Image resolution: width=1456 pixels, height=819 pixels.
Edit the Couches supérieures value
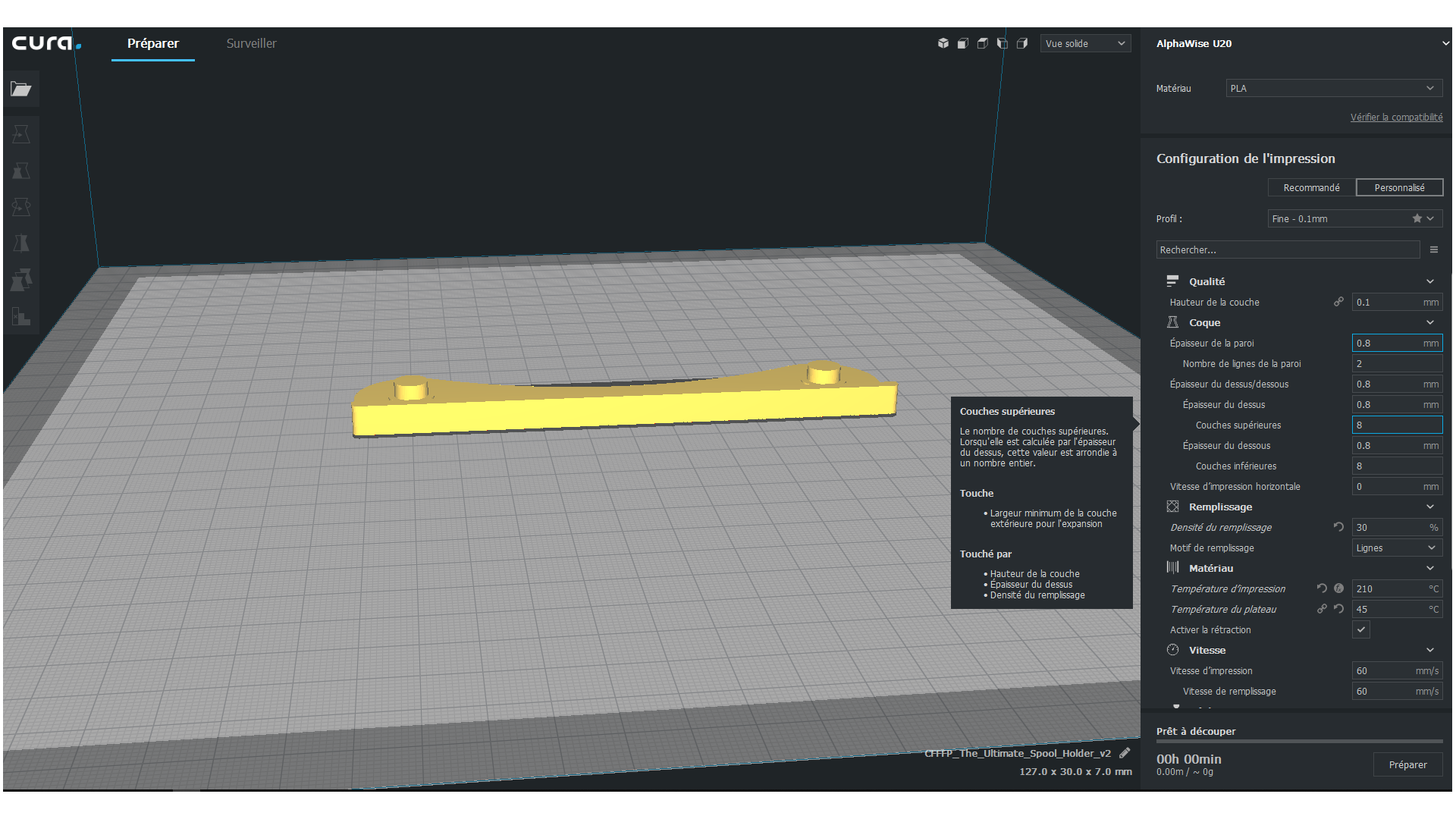coord(1397,425)
